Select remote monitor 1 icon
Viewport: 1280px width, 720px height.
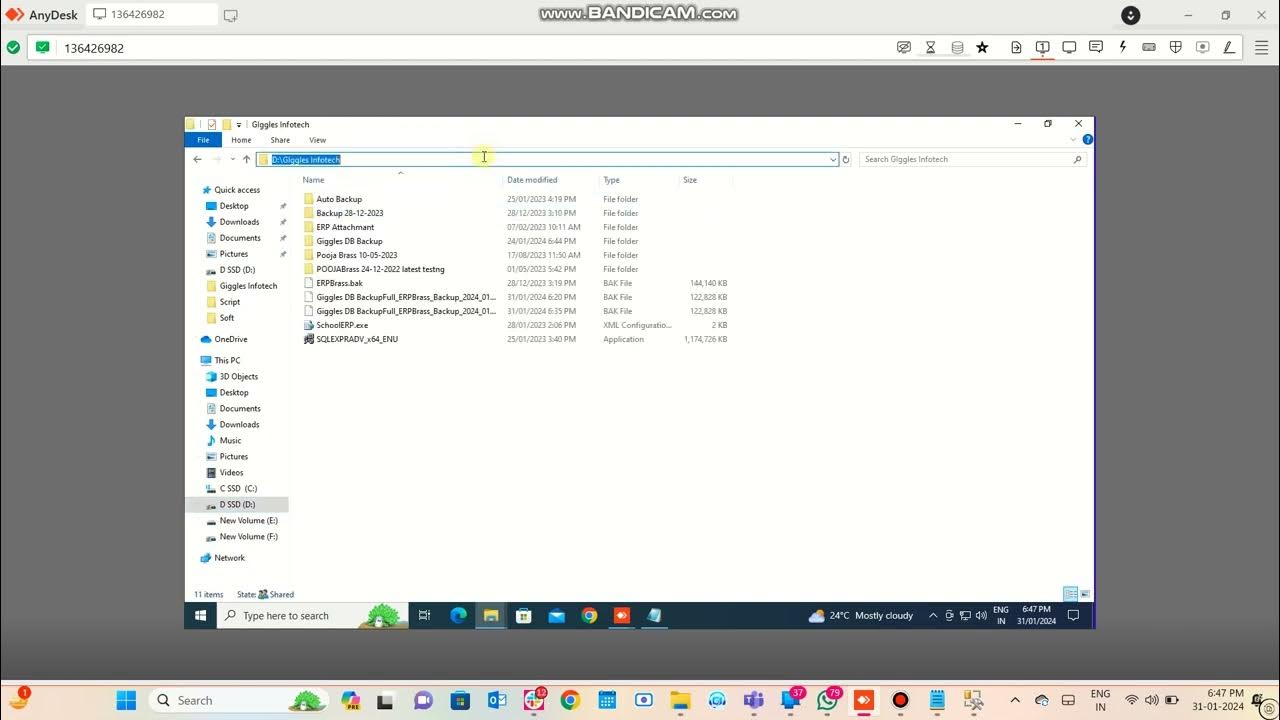click(1042, 47)
